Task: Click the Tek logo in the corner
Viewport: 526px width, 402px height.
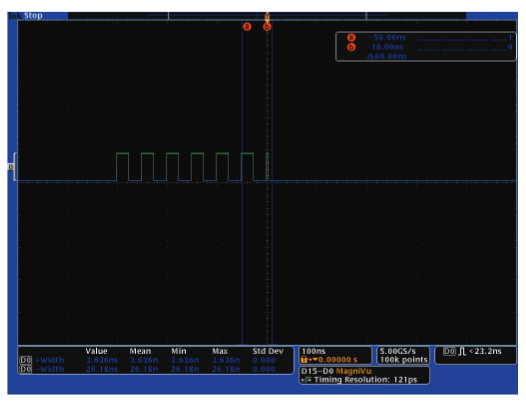Action: [x=15, y=16]
